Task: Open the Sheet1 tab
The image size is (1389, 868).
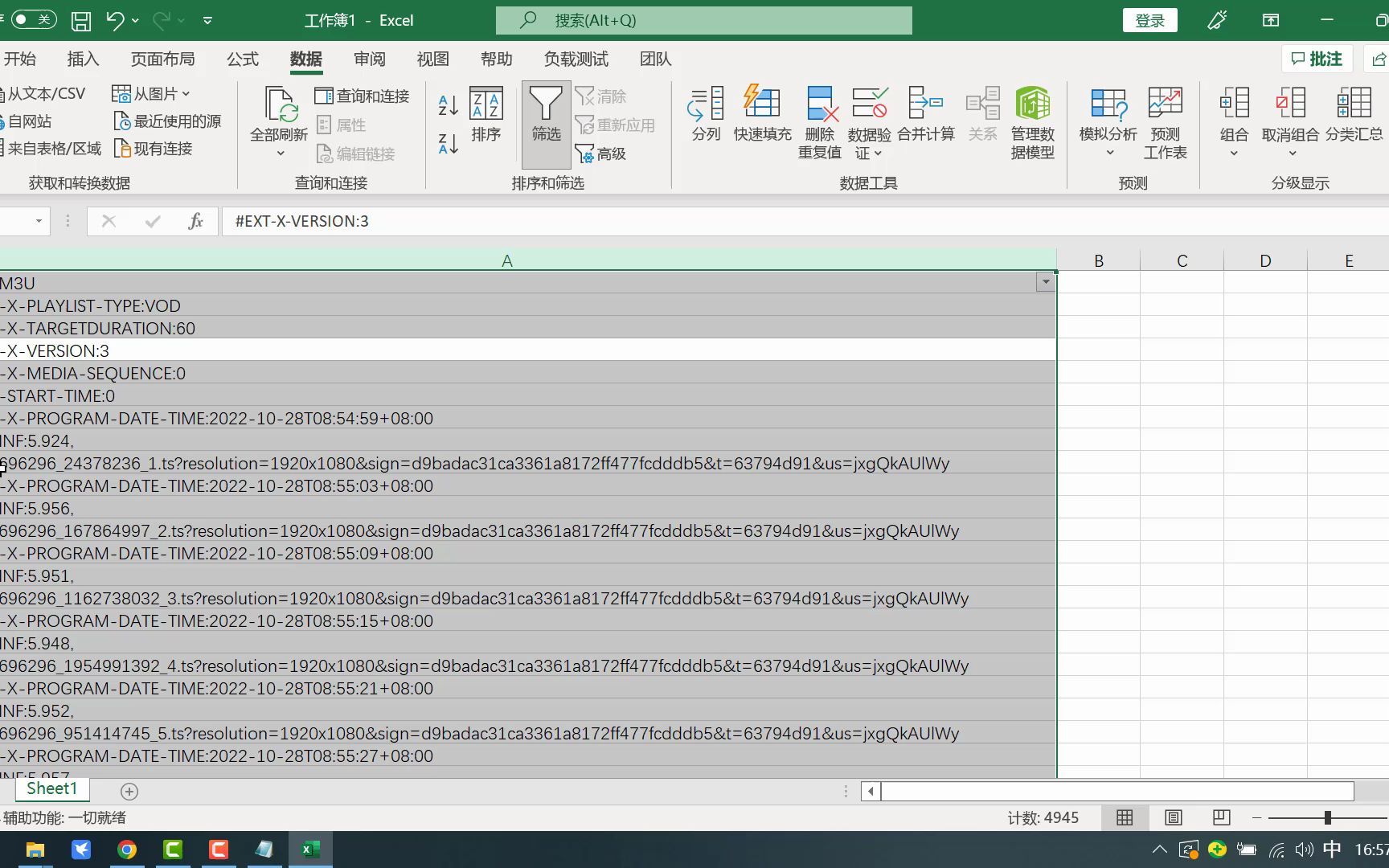Action: pyautogui.click(x=51, y=788)
